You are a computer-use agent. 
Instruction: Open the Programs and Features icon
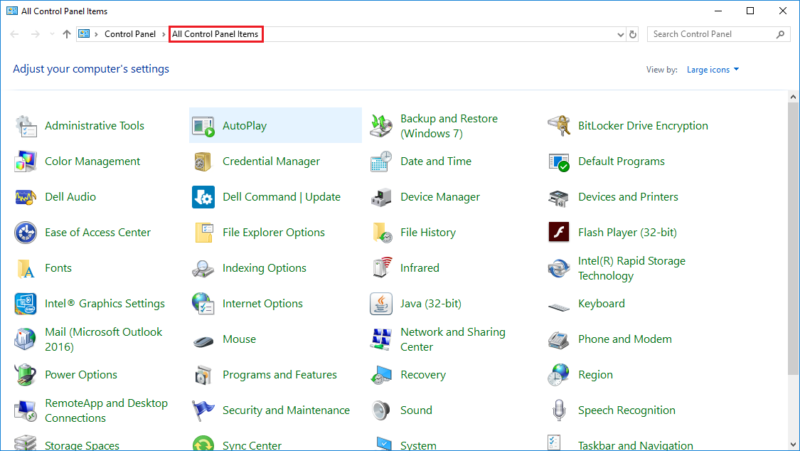[x=203, y=375]
